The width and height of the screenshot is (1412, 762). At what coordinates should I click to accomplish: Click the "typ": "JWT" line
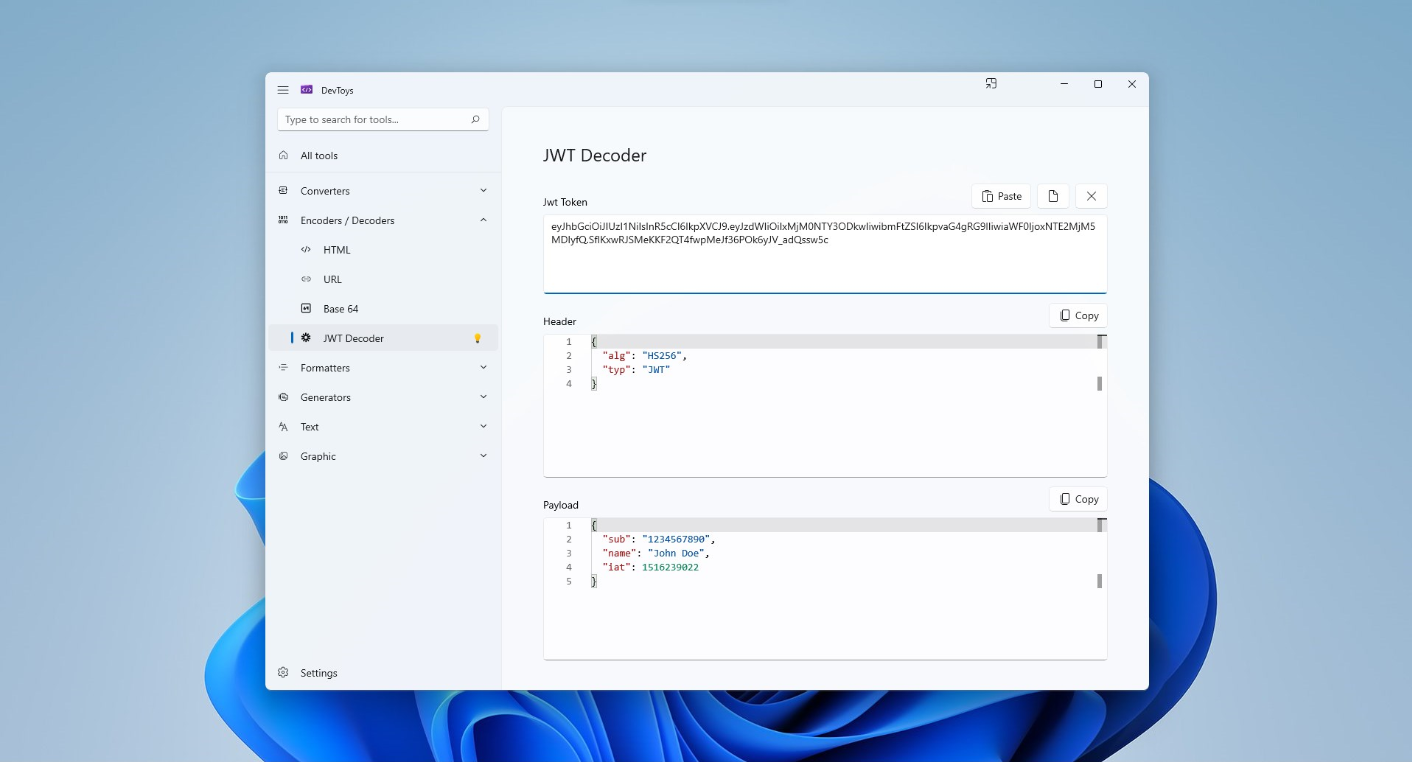click(x=636, y=370)
